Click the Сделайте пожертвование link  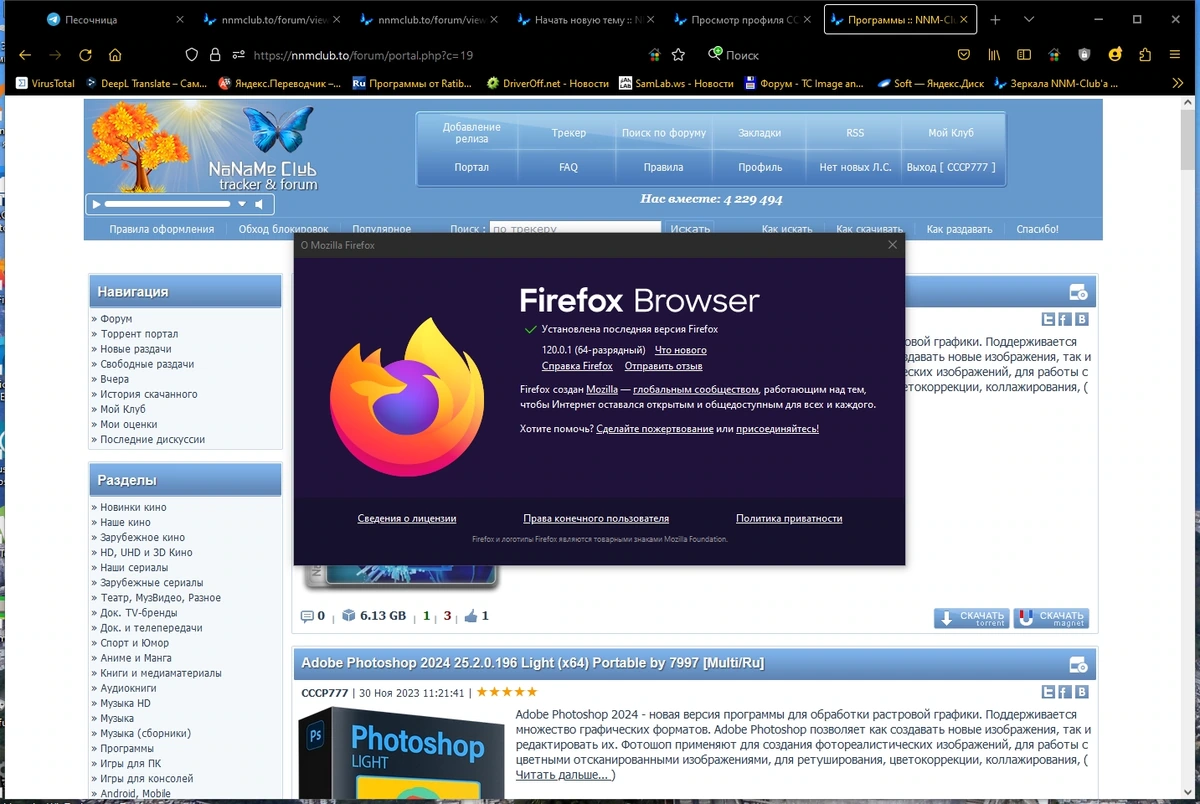pos(655,428)
